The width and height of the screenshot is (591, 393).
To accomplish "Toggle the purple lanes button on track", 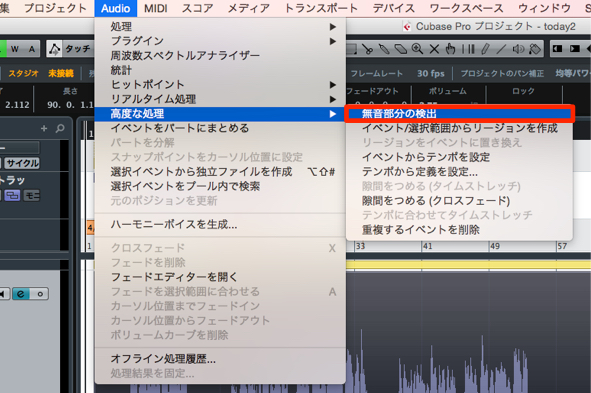I will pyautogui.click(x=12, y=196).
